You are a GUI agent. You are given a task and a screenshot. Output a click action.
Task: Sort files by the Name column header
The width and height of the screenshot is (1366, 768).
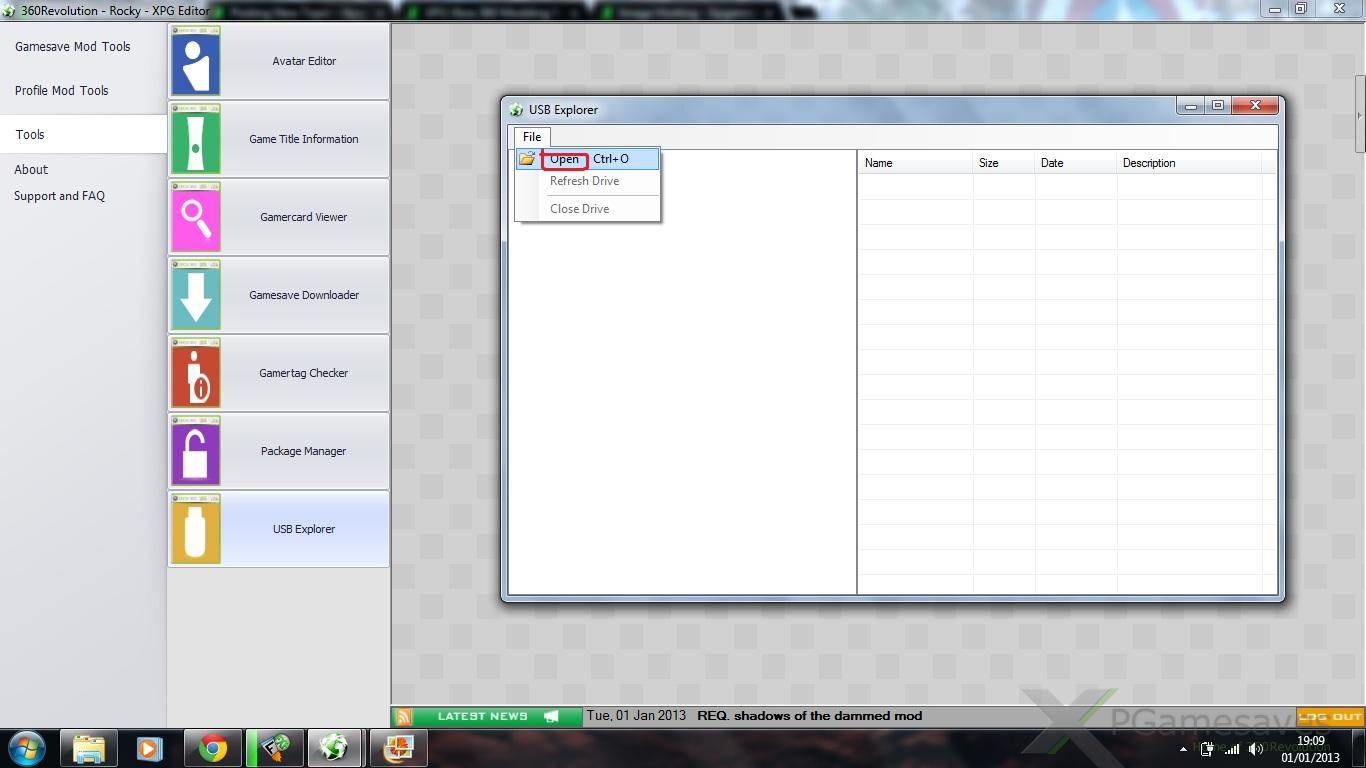point(879,163)
